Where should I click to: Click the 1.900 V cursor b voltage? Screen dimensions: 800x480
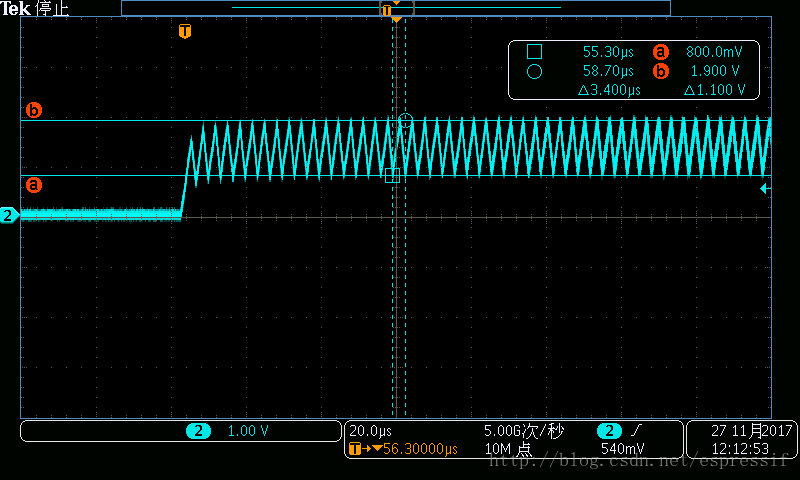[x=715, y=71]
